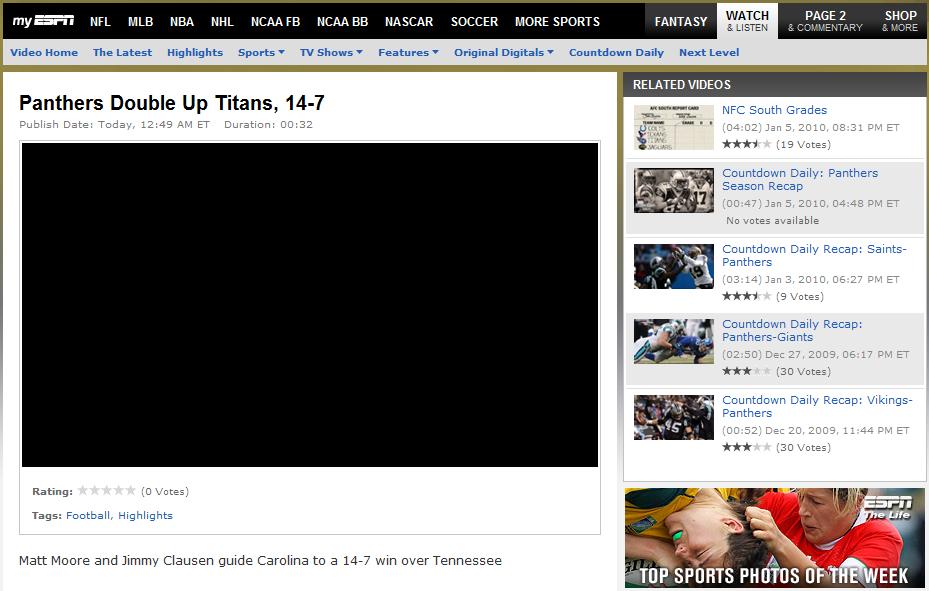Open Panthers Season Recap thumbnail
The width and height of the screenshot is (929, 591).
click(674, 191)
